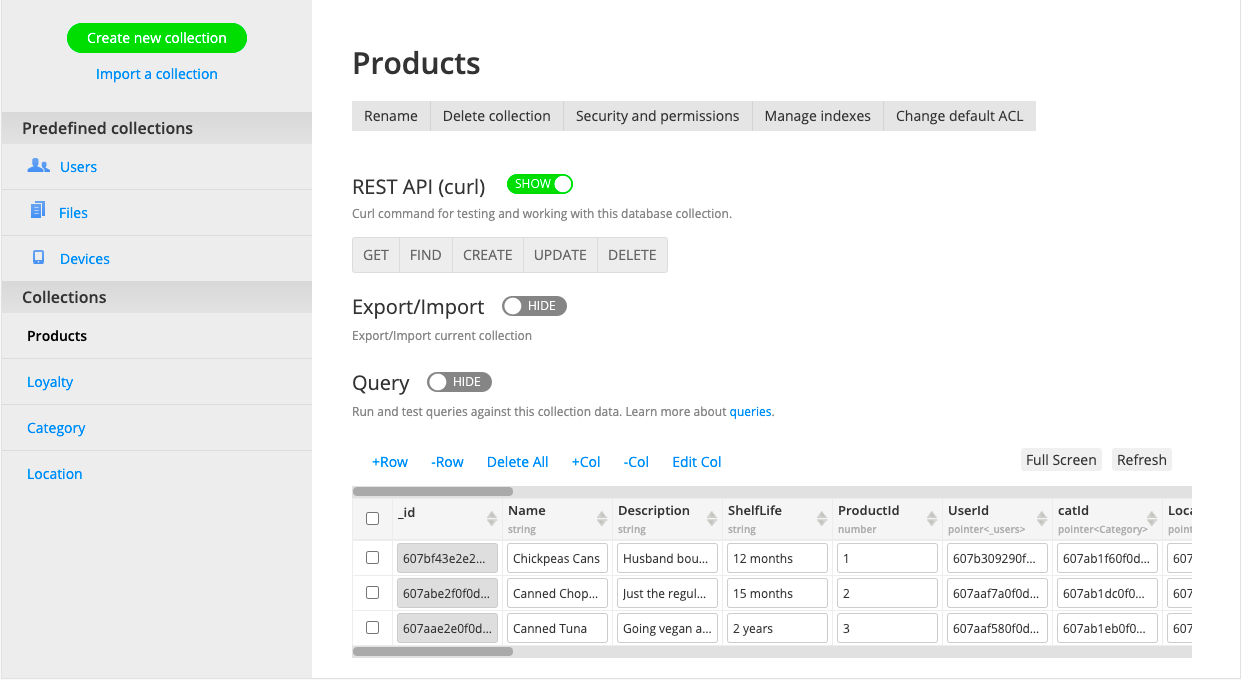The height and width of the screenshot is (680, 1241).
Task: Click Delete collection
Action: [x=497, y=116]
